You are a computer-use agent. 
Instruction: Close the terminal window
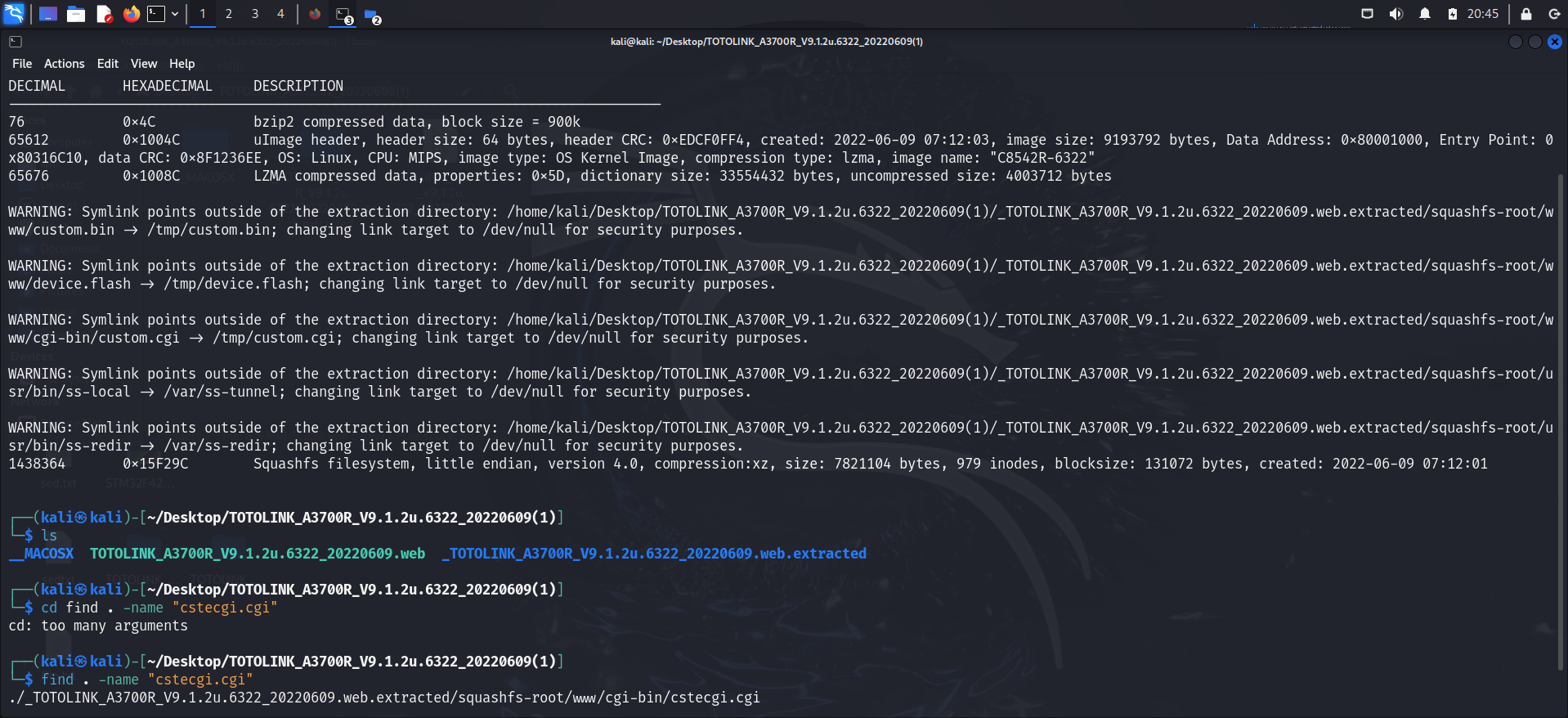pos(1555,42)
